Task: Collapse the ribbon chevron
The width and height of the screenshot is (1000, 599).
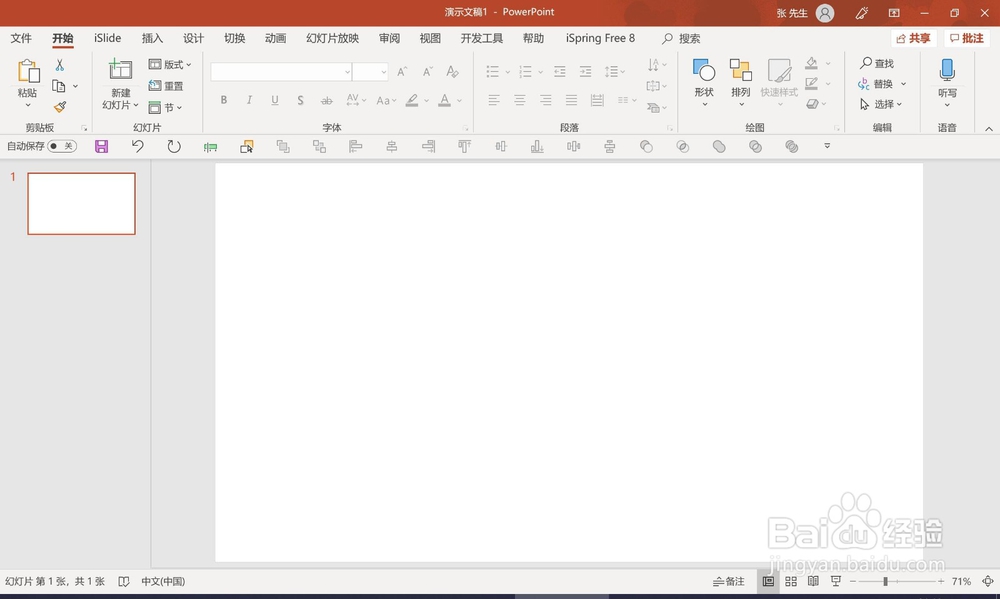Action: click(989, 129)
